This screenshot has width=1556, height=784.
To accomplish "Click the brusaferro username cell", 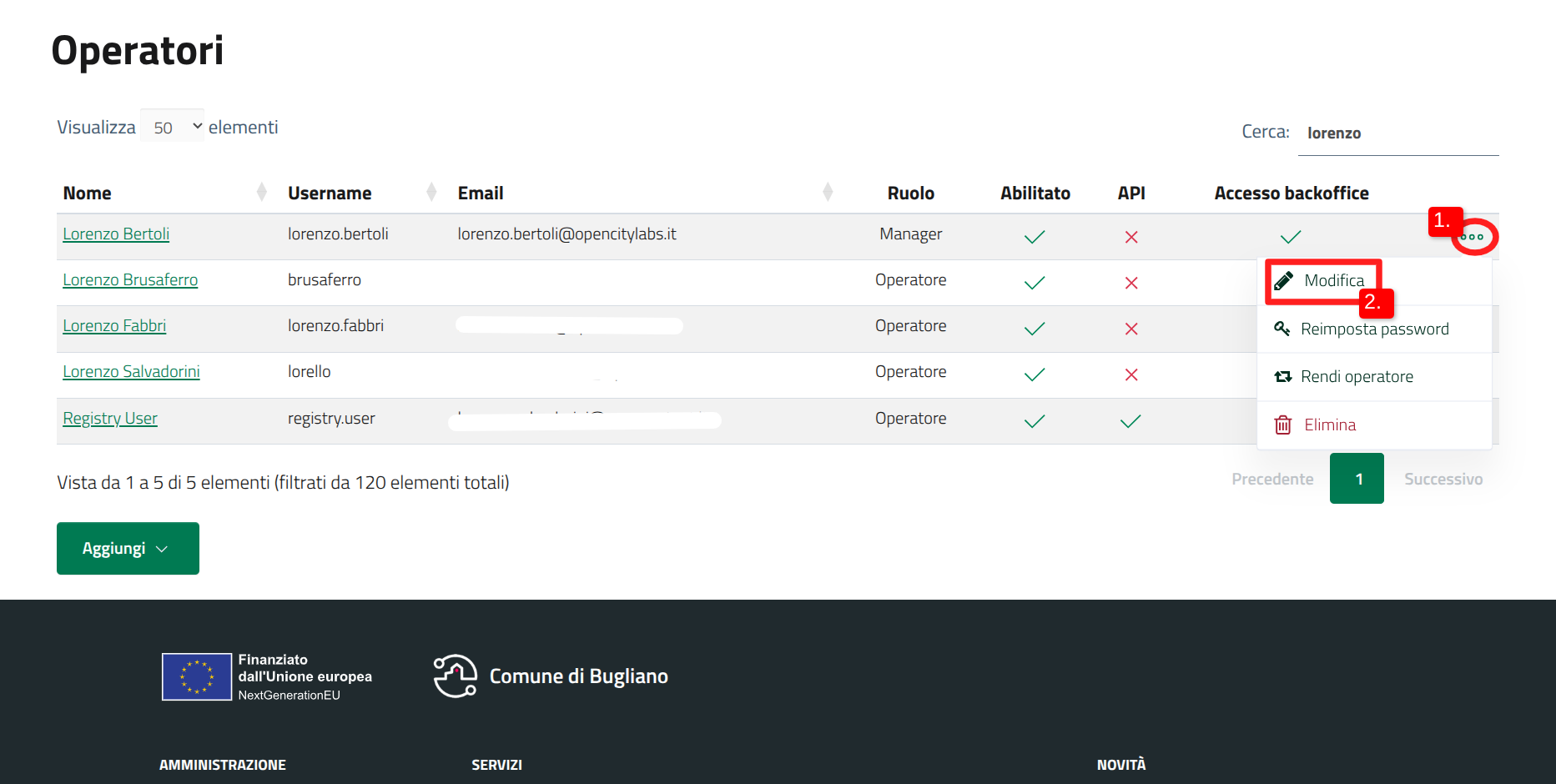I will point(325,279).
